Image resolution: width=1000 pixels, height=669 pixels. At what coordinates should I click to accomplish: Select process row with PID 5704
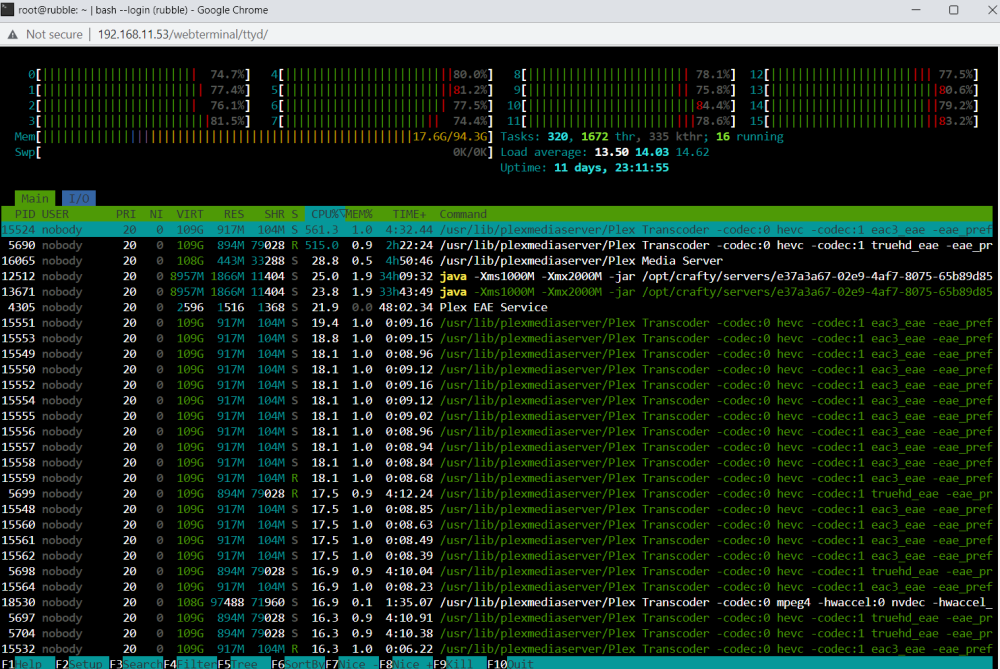click(497, 633)
